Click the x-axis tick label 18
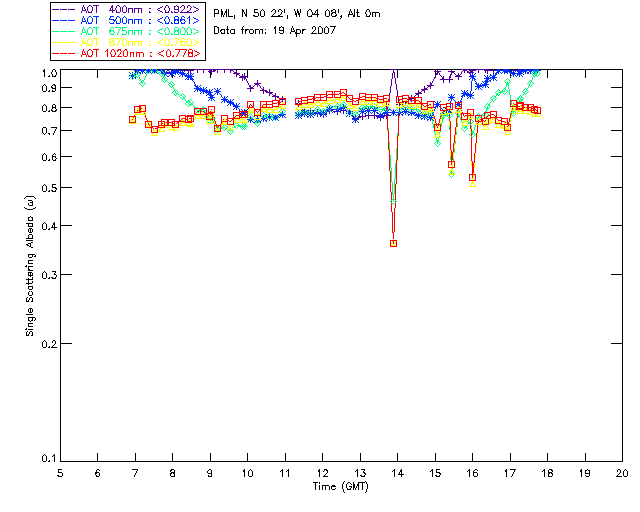The image size is (640, 512). pyautogui.click(x=547, y=473)
